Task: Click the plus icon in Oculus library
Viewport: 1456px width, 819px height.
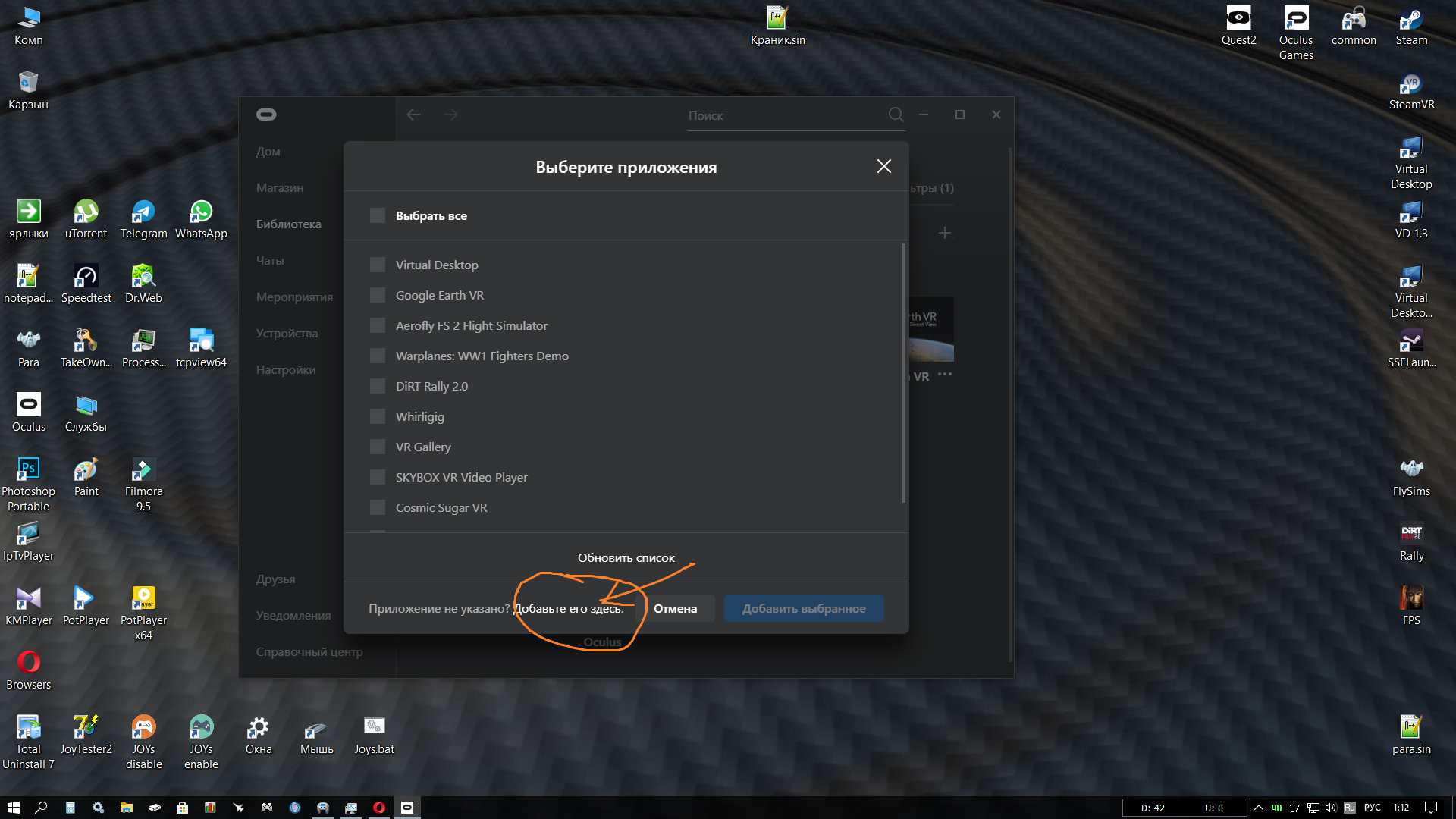Action: pyautogui.click(x=945, y=233)
